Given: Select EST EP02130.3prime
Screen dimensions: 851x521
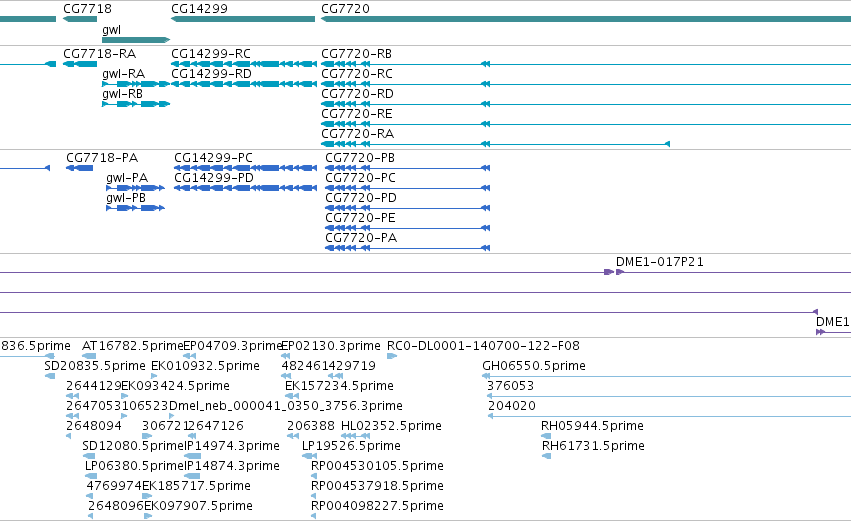Looking at the screenshot, I should [x=331, y=346].
